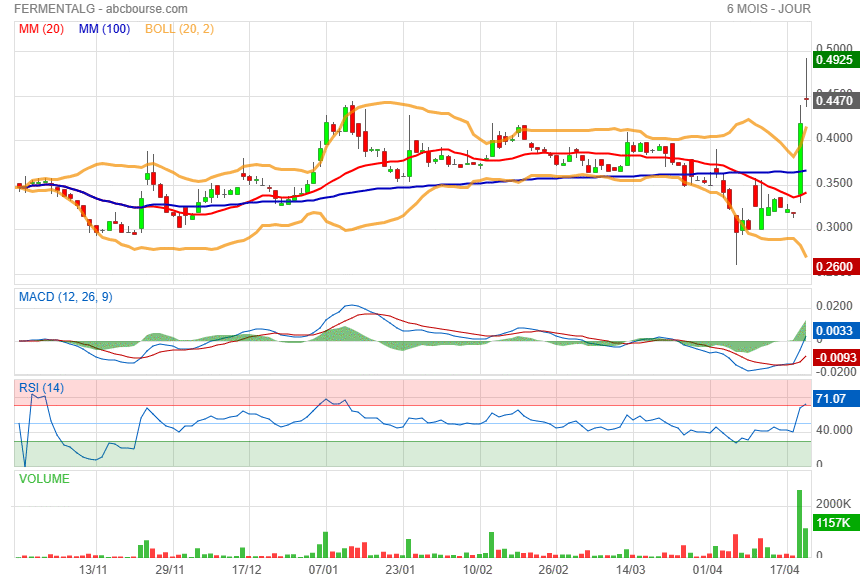Click the 0.3500 price axis label
Image resolution: width=860 pixels, height=580 pixels.
[x=834, y=183]
